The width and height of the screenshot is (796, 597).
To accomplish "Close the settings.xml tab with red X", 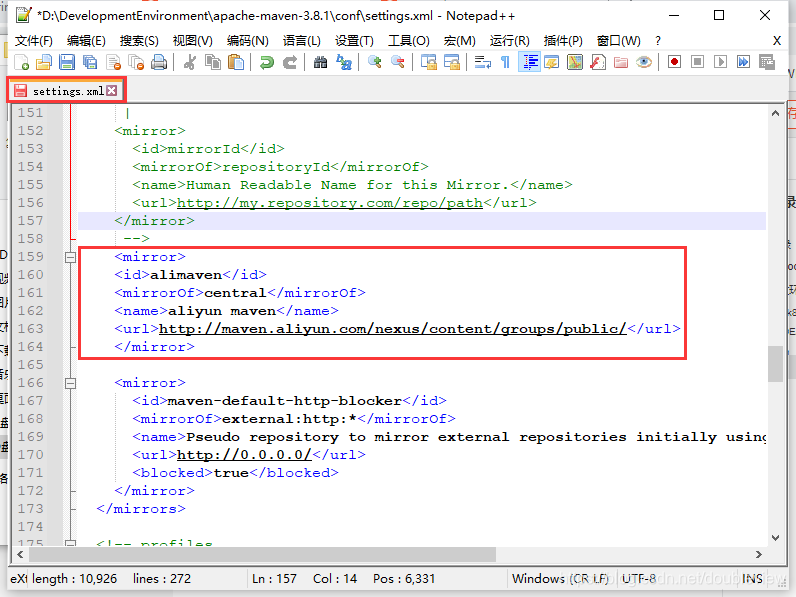I will click(x=112, y=90).
